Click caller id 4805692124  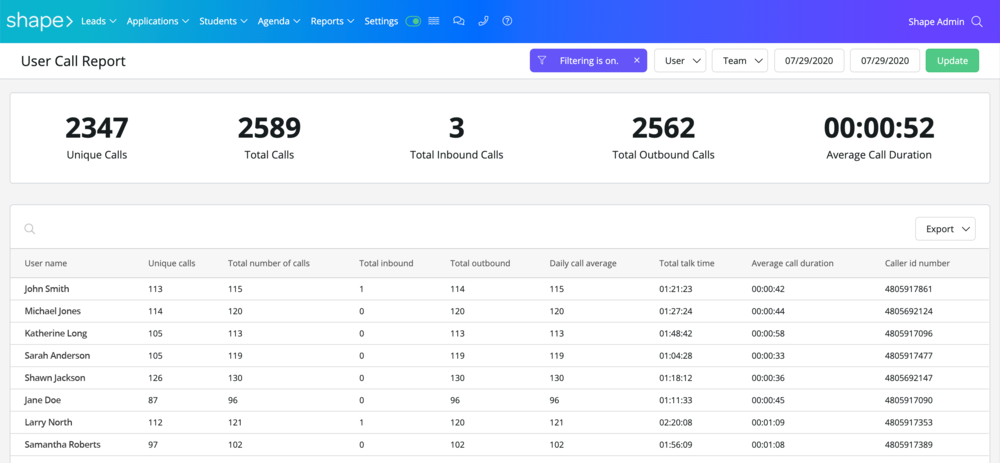pos(909,311)
